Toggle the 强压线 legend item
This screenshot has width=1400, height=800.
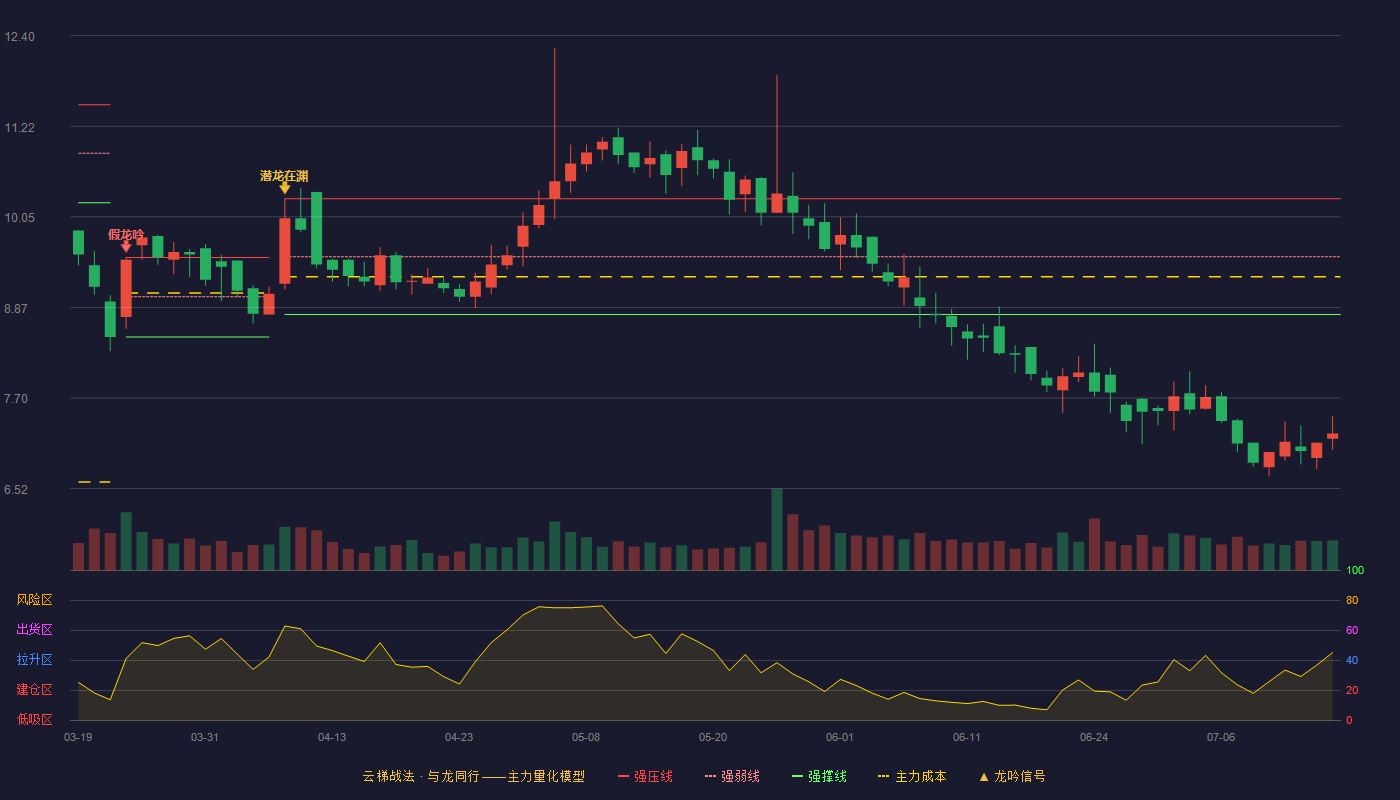coord(645,776)
